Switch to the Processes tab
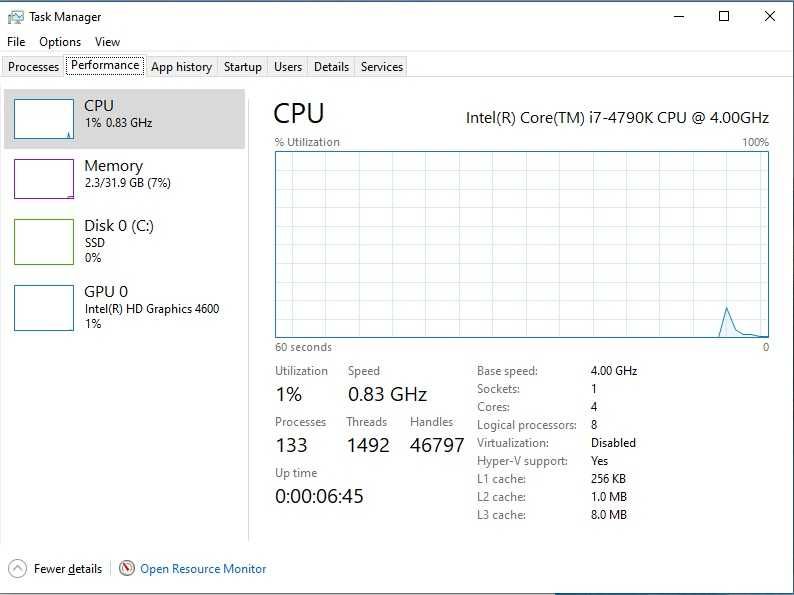This screenshot has width=794, height=595. tap(34, 67)
